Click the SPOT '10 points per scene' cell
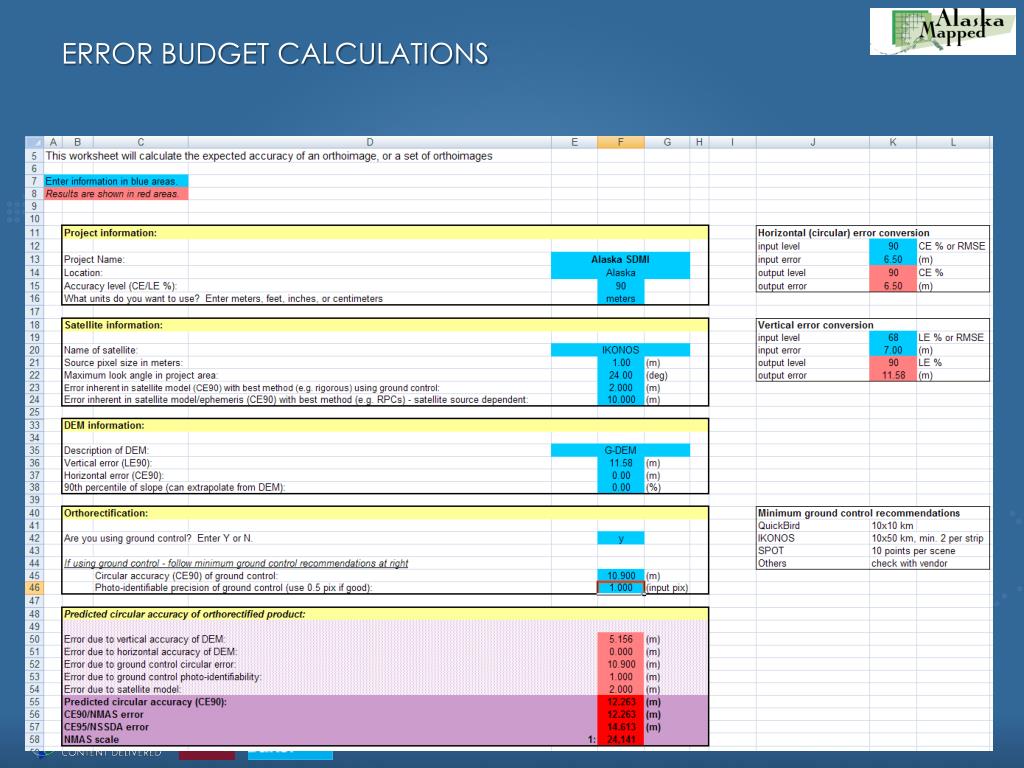This screenshot has height=768, width=1024. (913, 551)
